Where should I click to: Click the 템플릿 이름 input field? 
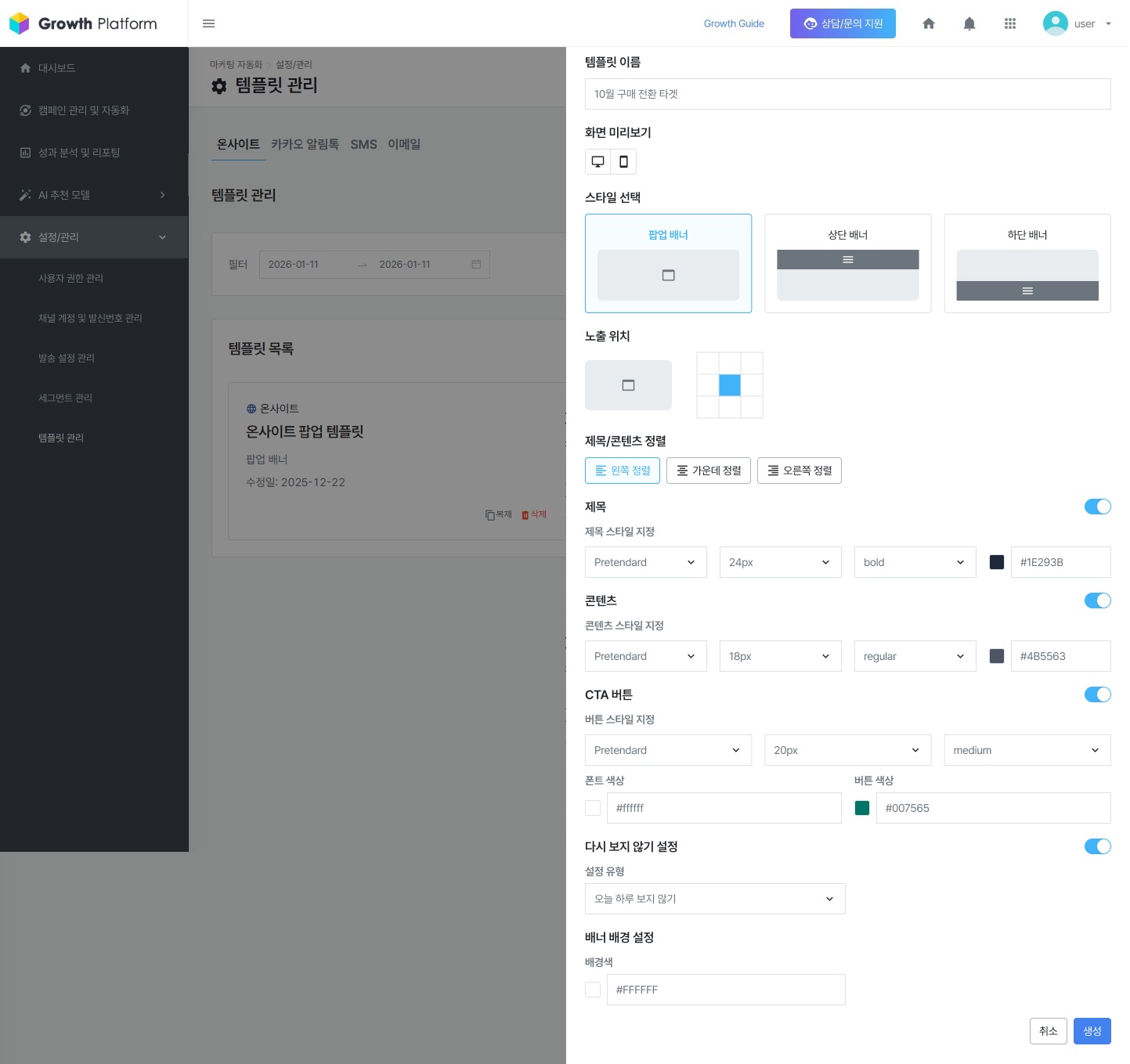tap(847, 94)
